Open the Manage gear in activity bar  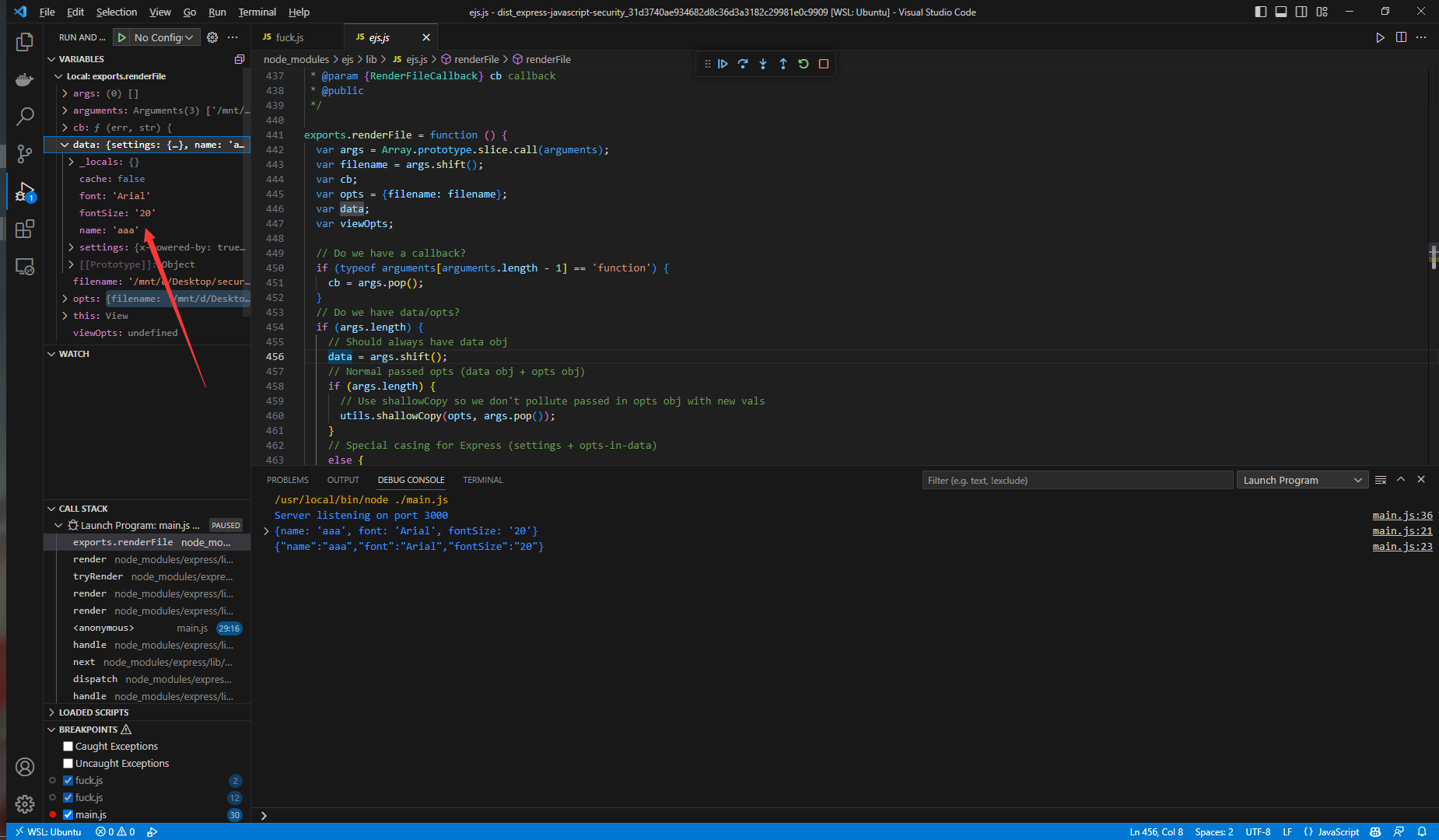tap(25, 803)
